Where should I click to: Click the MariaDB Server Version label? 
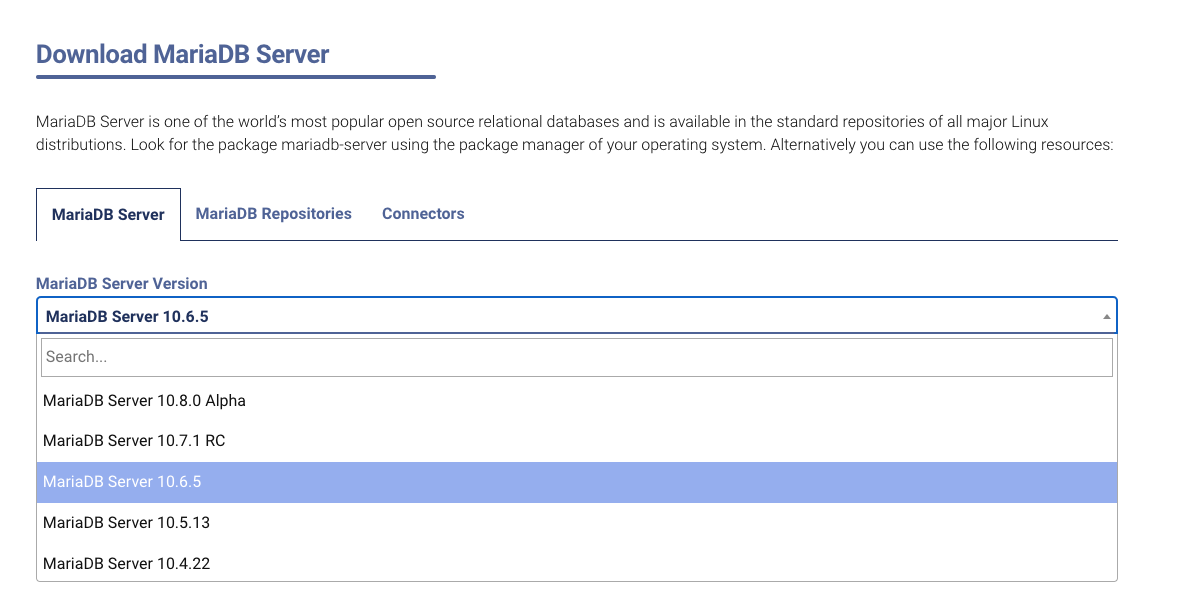pos(121,284)
